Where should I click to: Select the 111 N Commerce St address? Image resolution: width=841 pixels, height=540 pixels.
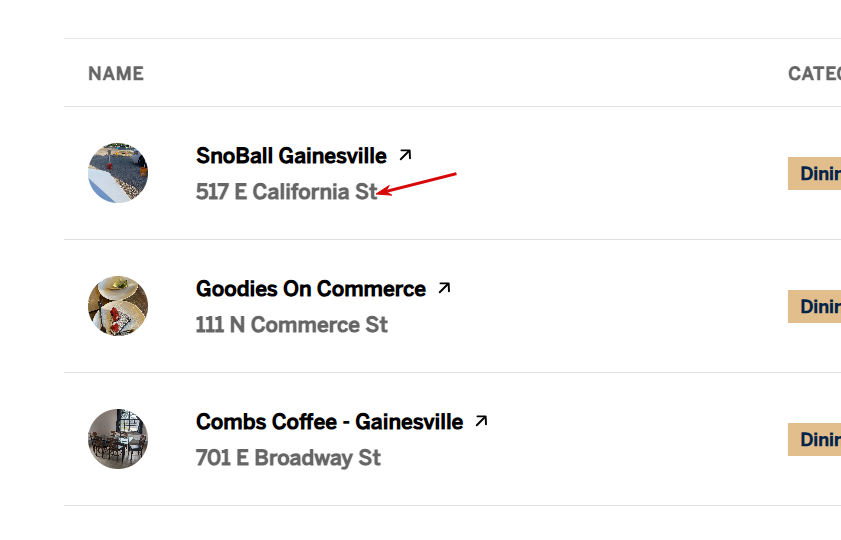291,325
